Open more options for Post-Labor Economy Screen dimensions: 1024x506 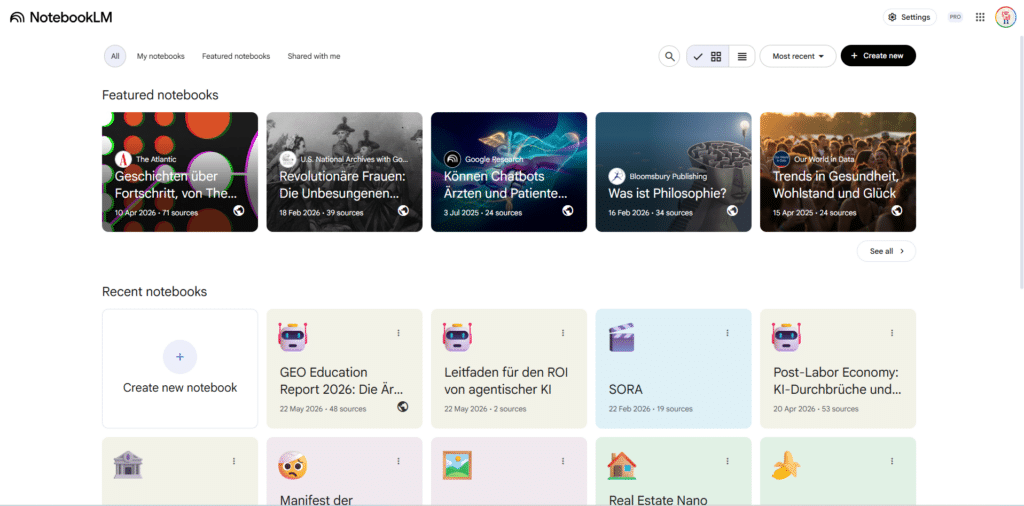click(892, 333)
